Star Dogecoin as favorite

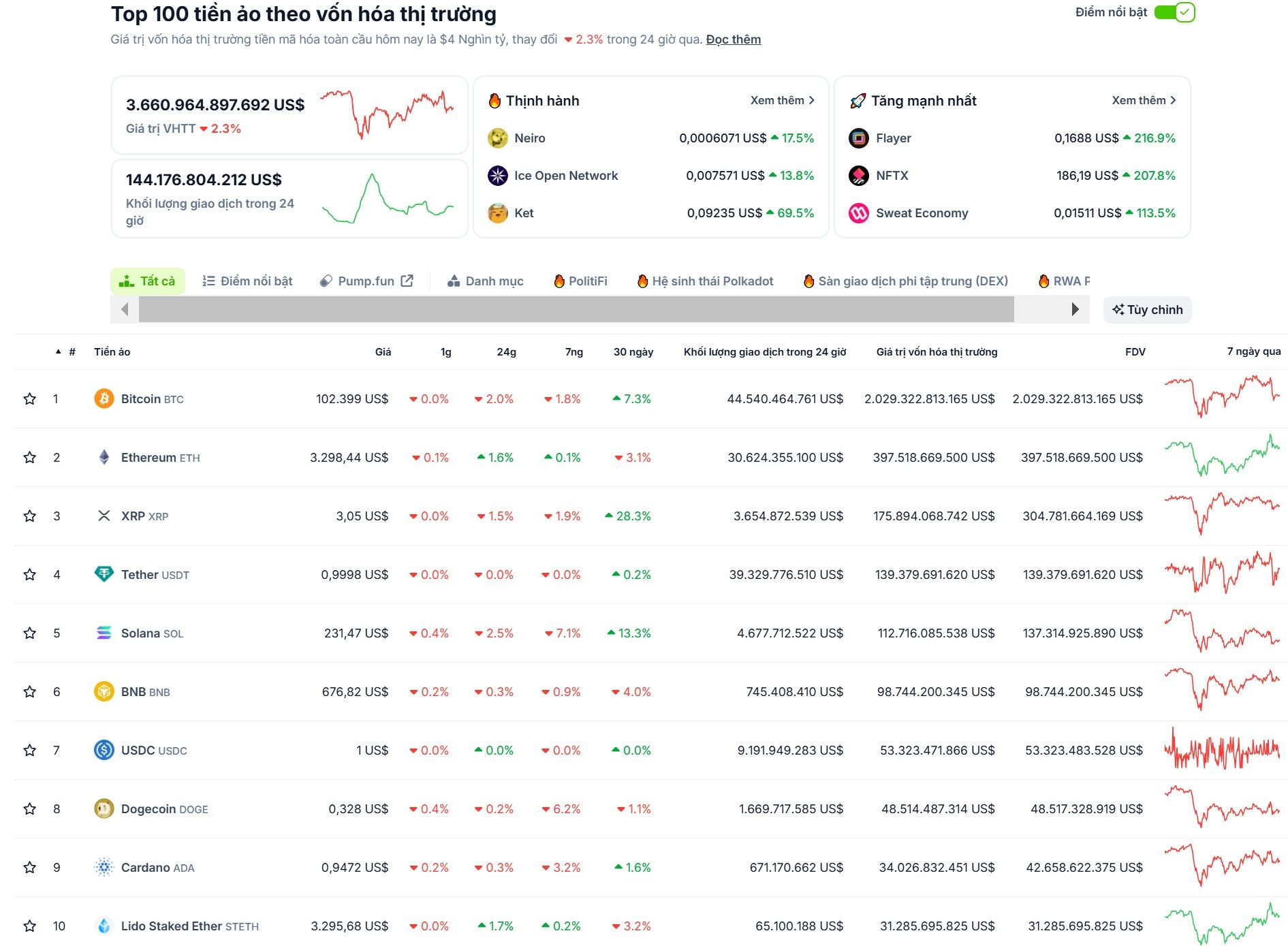[x=29, y=809]
